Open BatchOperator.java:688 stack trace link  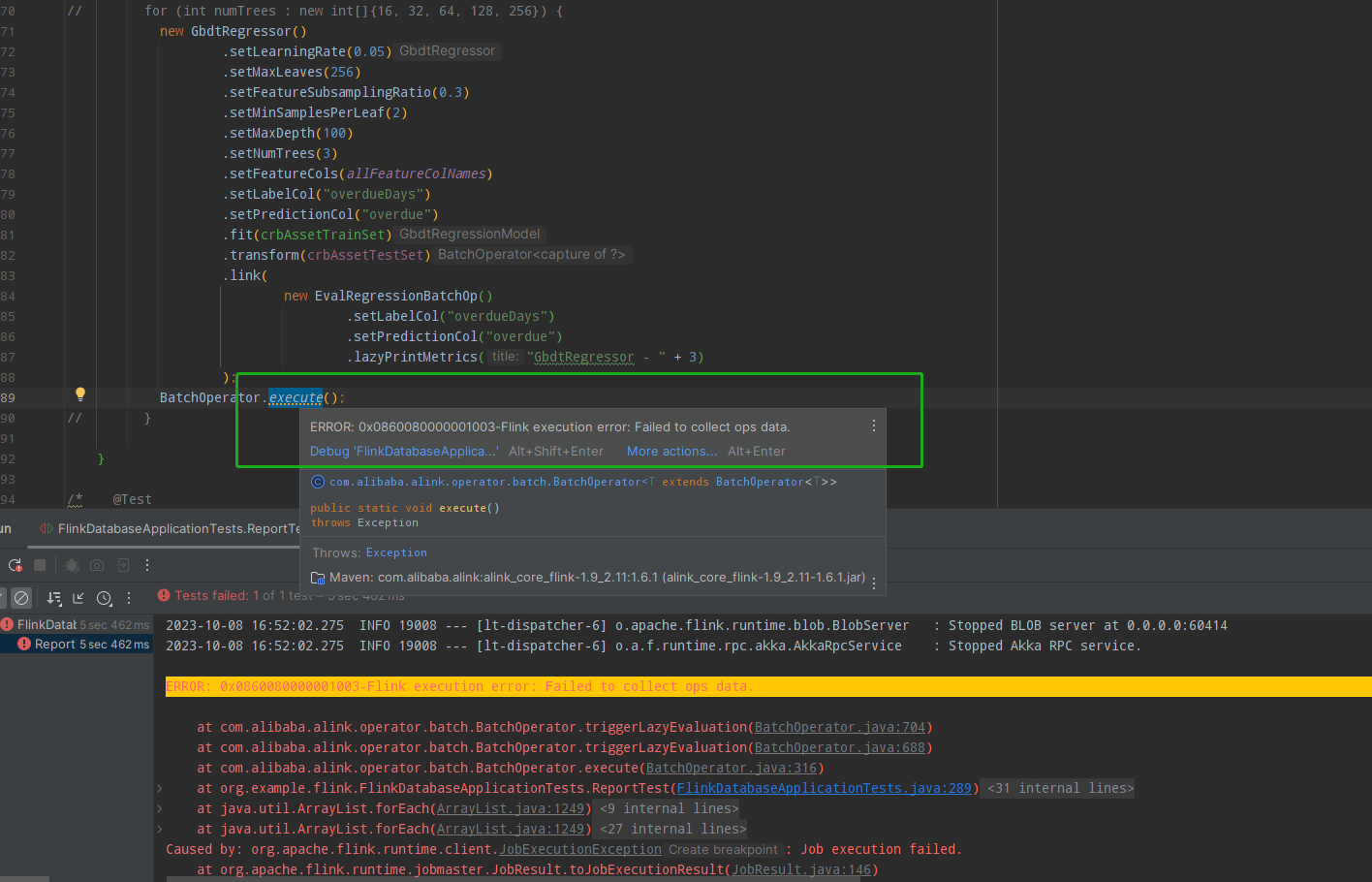coord(840,747)
